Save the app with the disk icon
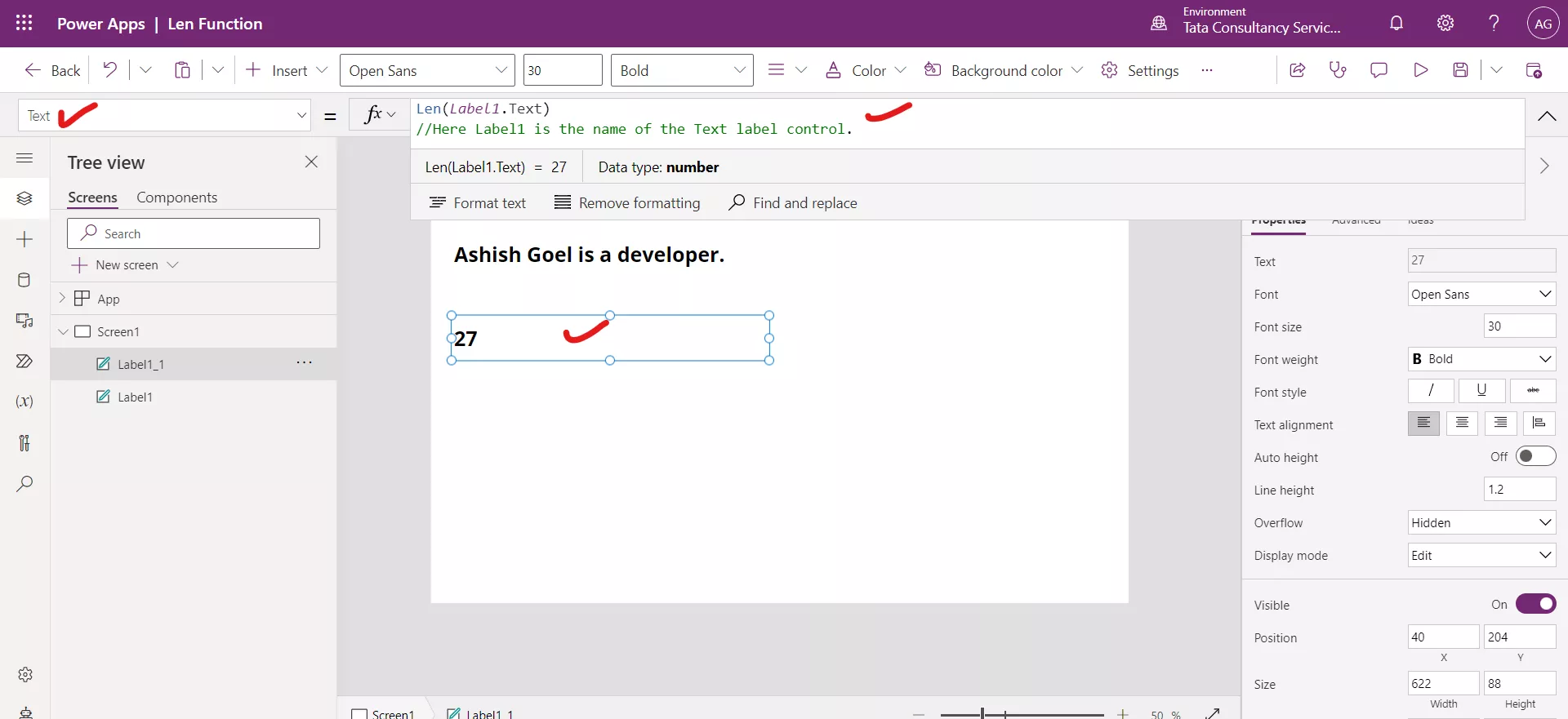This screenshot has width=1568, height=719. coord(1461,70)
